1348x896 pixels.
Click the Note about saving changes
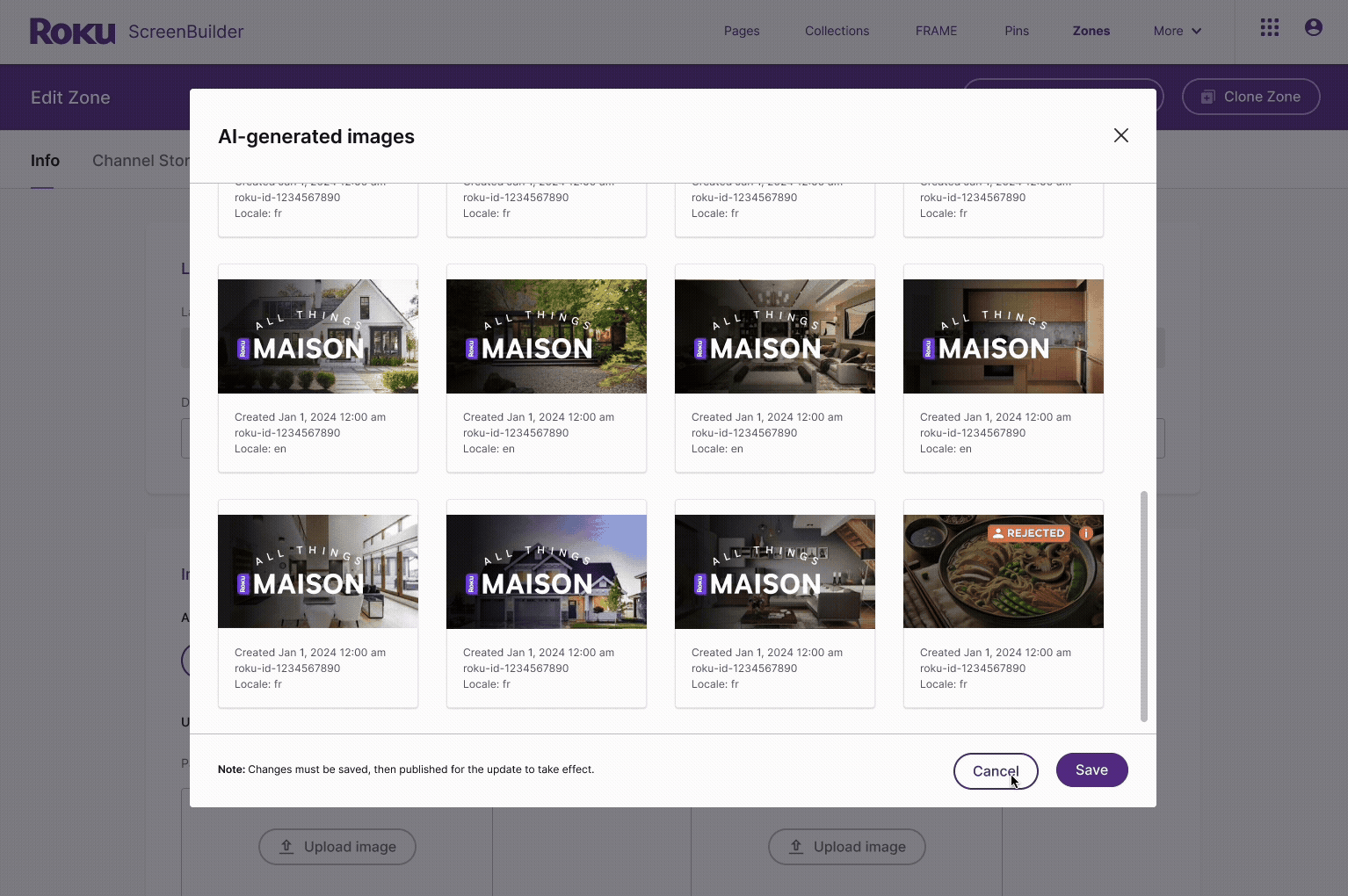click(x=406, y=770)
